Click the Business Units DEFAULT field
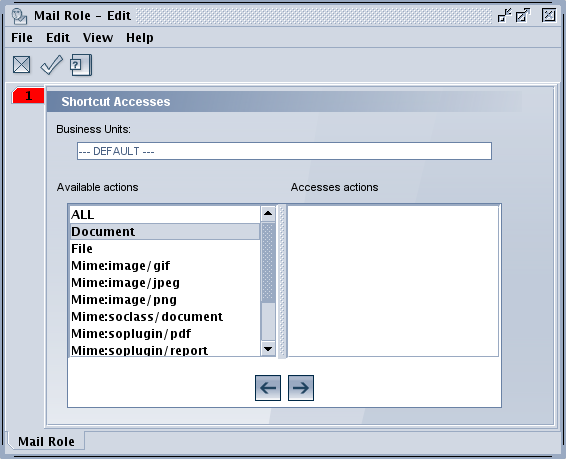Image resolution: width=566 pixels, height=459 pixels. [x=284, y=151]
